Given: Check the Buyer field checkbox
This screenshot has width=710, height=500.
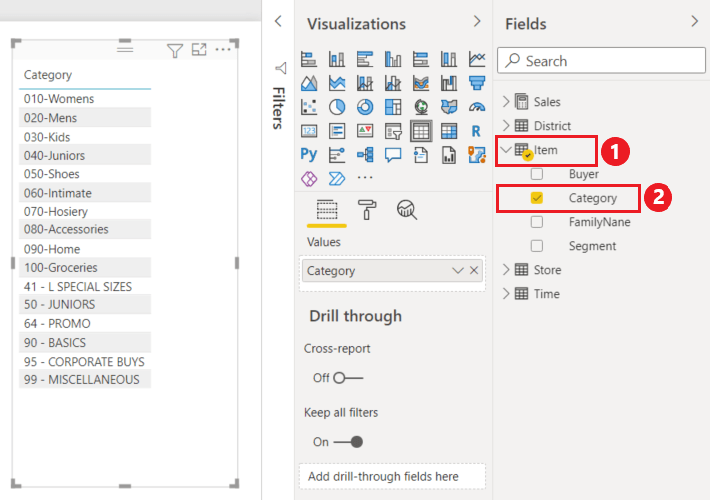Looking at the screenshot, I should 537,174.
